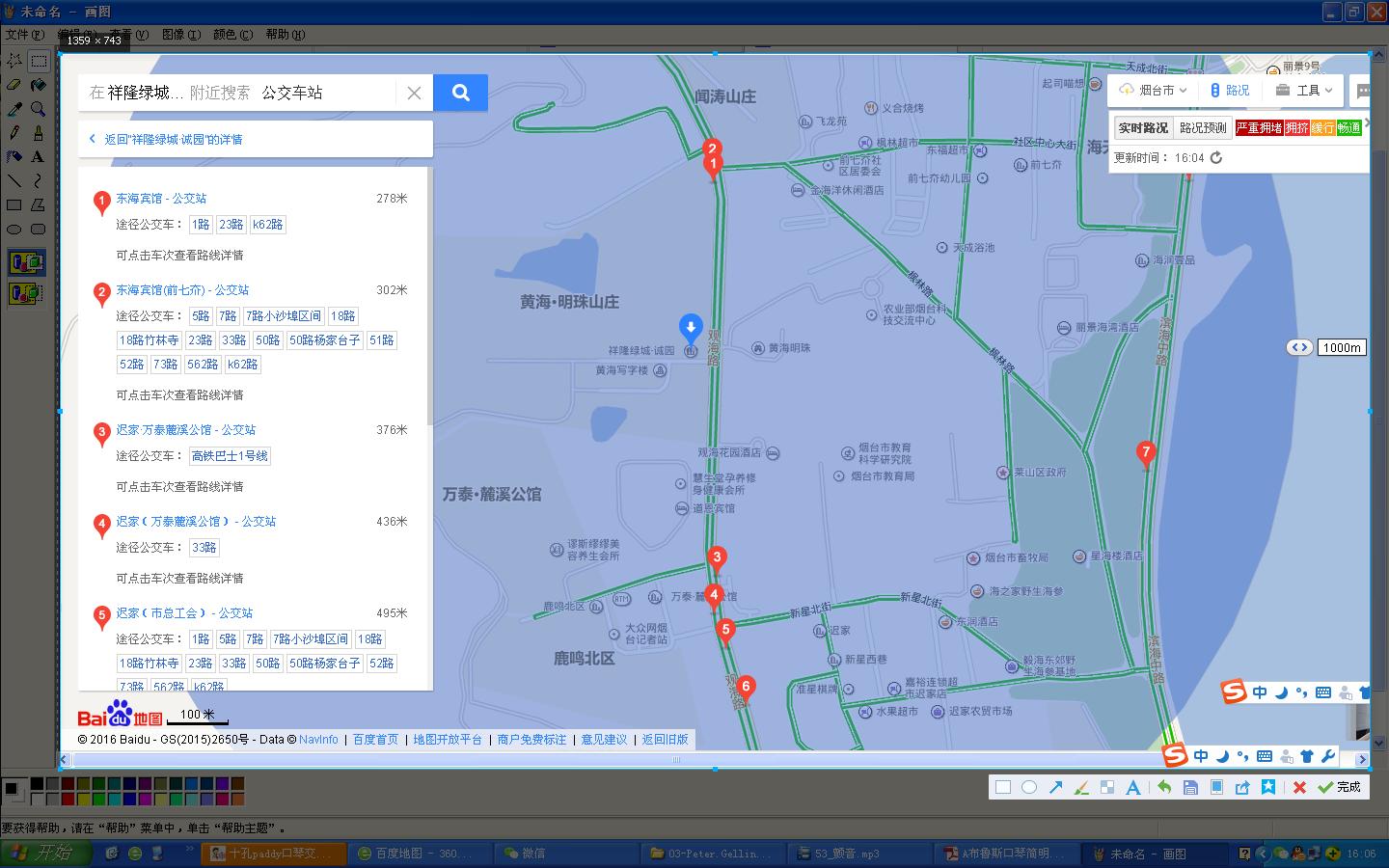Open the 颜色(C) menu in Paint
The width and height of the screenshot is (1389, 868).
232,34
